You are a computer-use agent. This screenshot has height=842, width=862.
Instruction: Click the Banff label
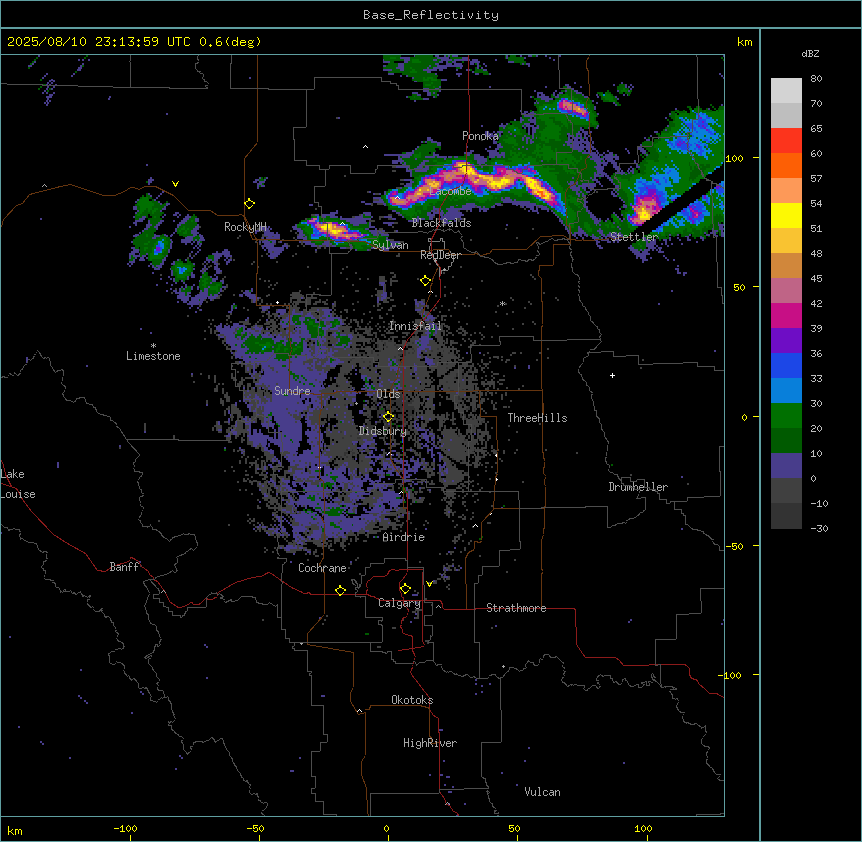click(124, 567)
